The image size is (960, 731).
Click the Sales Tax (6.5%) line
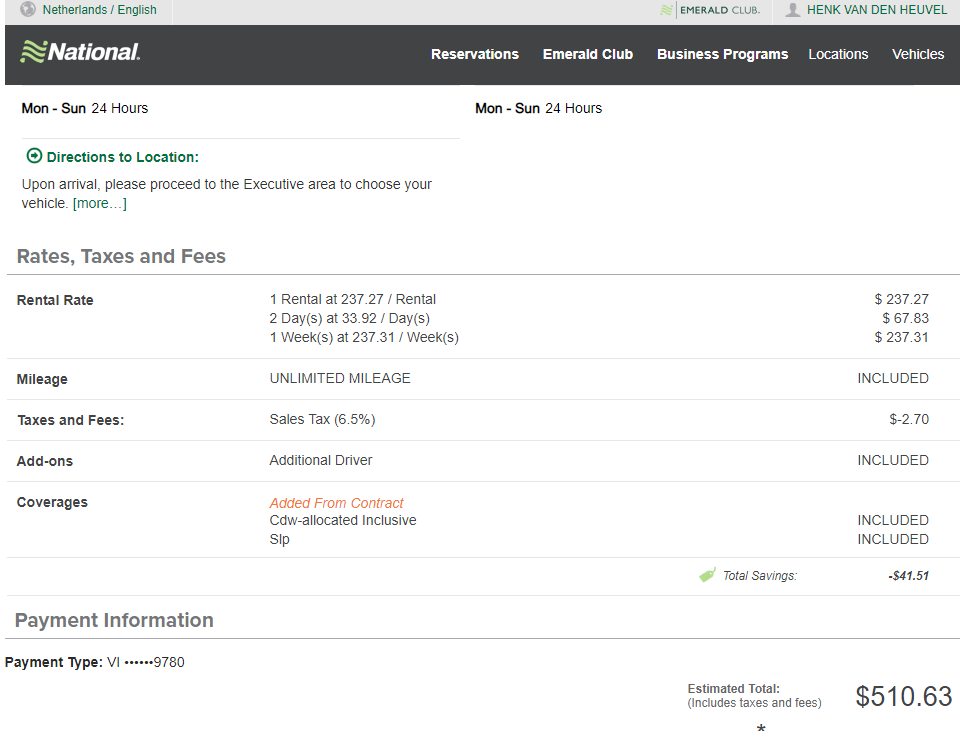tap(322, 419)
